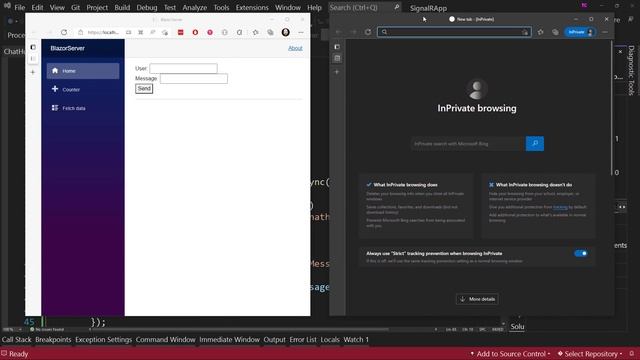Open Visual Studio notifications bell in status bar
The image size is (640, 360).
coord(632,353)
